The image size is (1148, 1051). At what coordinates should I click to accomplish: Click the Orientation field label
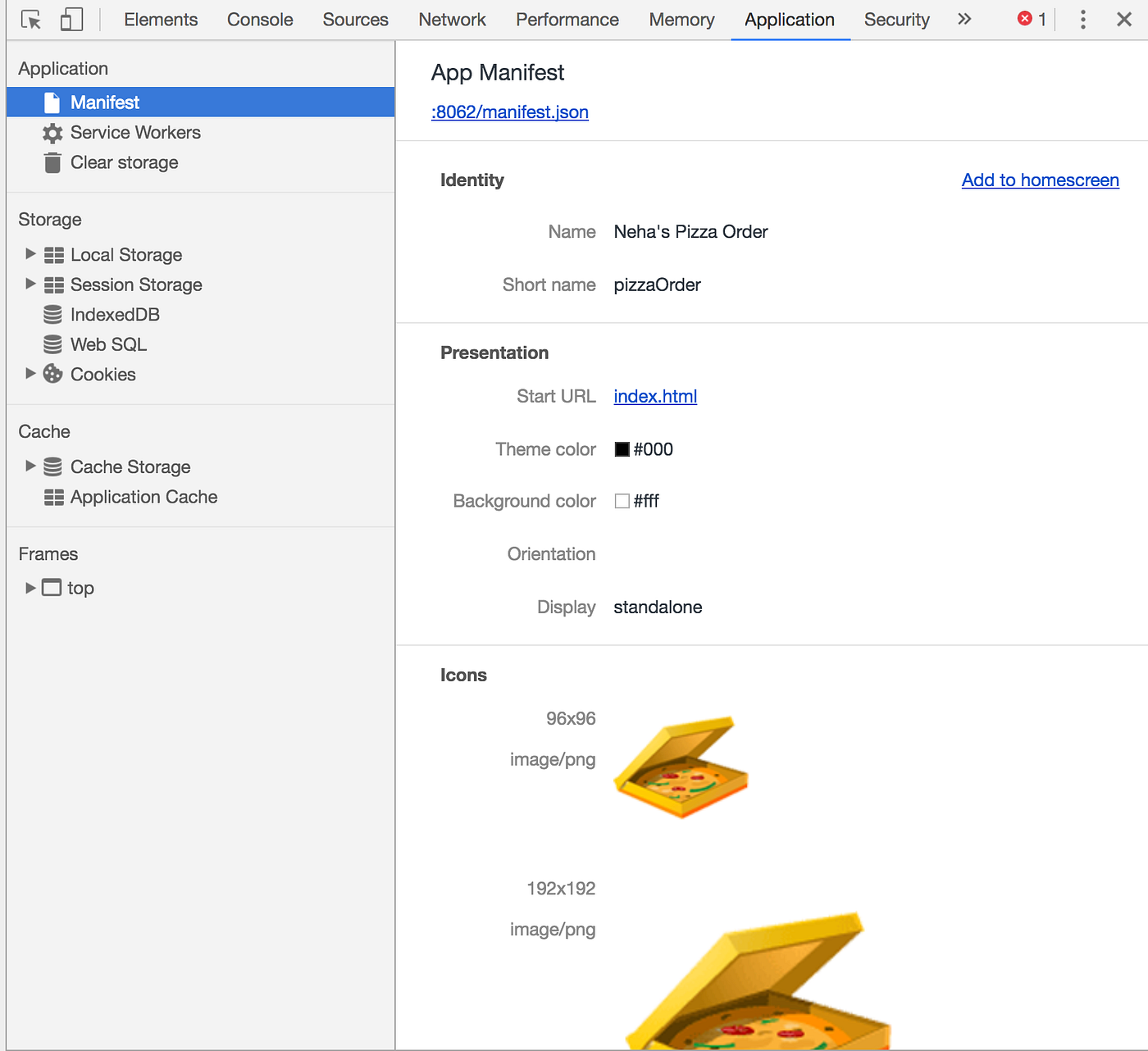pos(551,554)
